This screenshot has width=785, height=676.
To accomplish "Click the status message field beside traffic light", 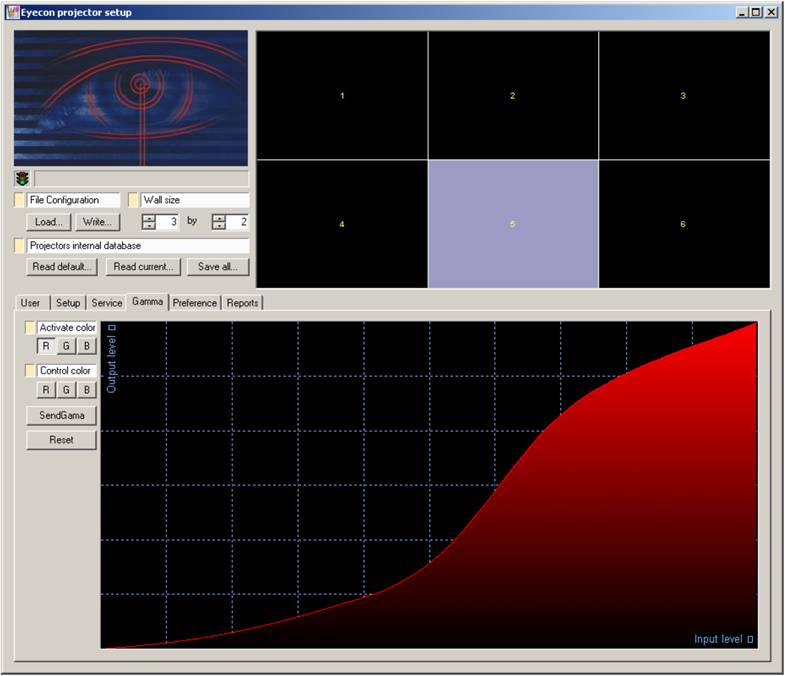I will pos(141,179).
